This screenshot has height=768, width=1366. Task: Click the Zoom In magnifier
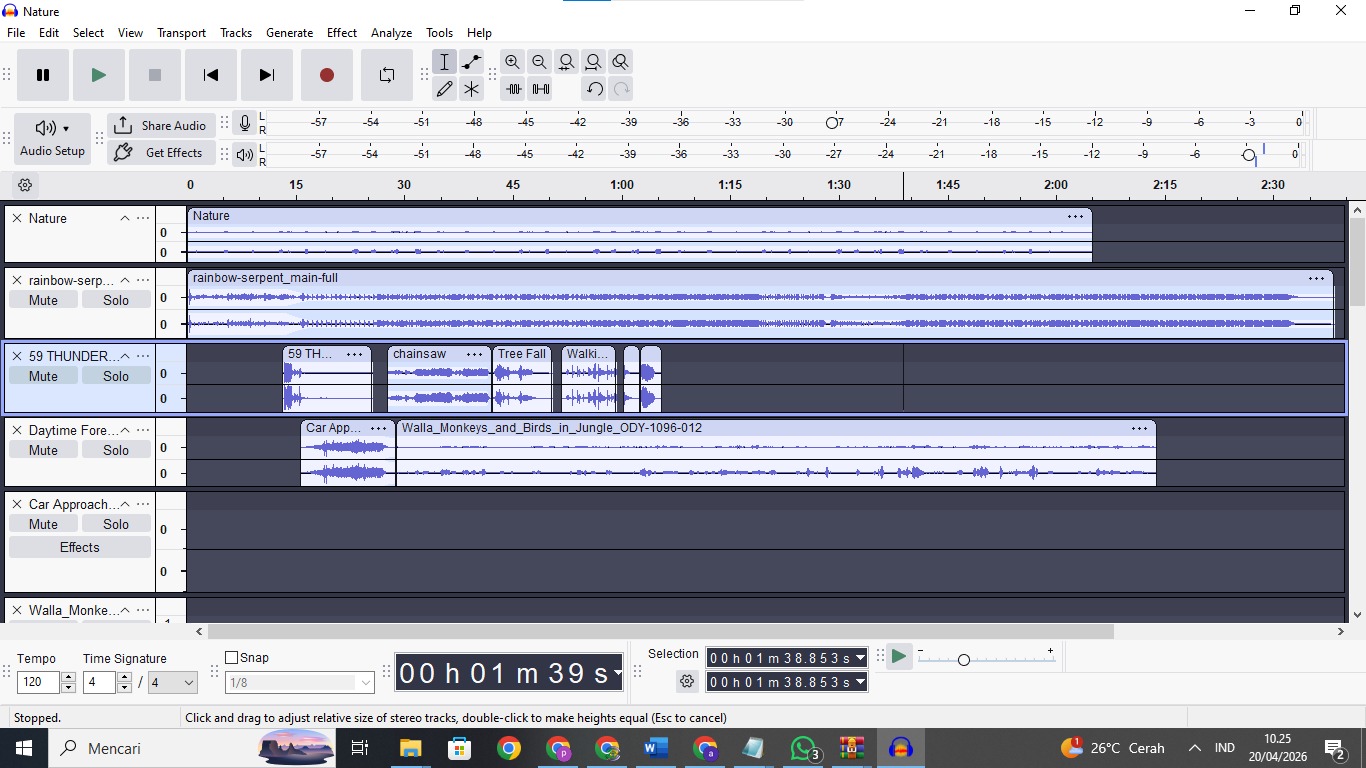[x=512, y=62]
